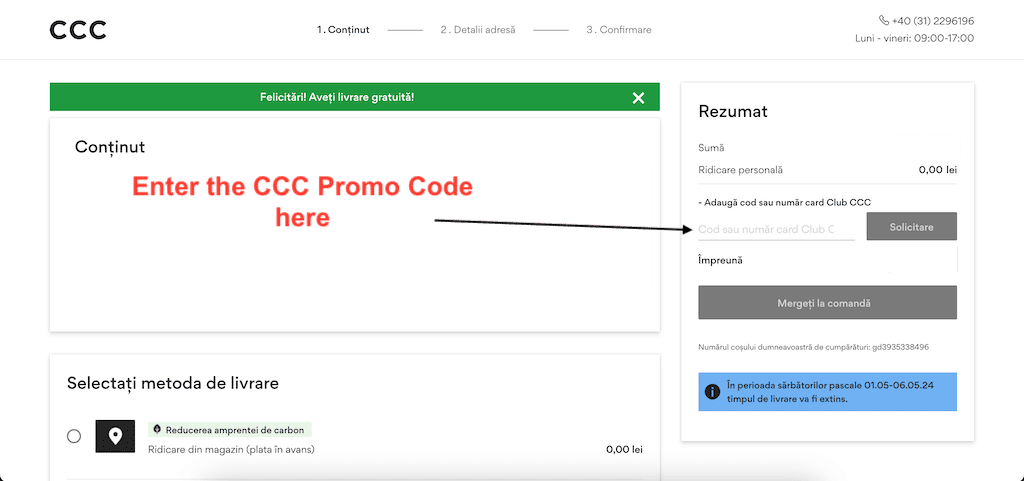The height and width of the screenshot is (481, 1024).
Task: Click the map pin store pickup icon
Action: pos(115,436)
